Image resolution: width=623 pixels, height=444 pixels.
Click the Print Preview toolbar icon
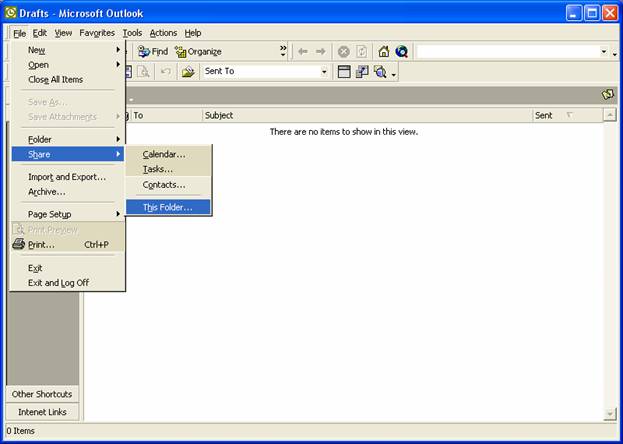[x=143, y=72]
